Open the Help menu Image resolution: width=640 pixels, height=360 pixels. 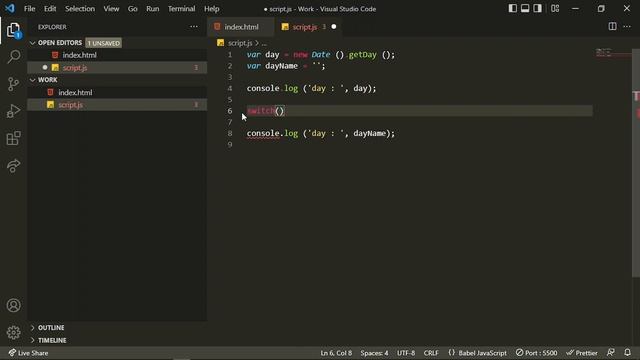[211, 9]
